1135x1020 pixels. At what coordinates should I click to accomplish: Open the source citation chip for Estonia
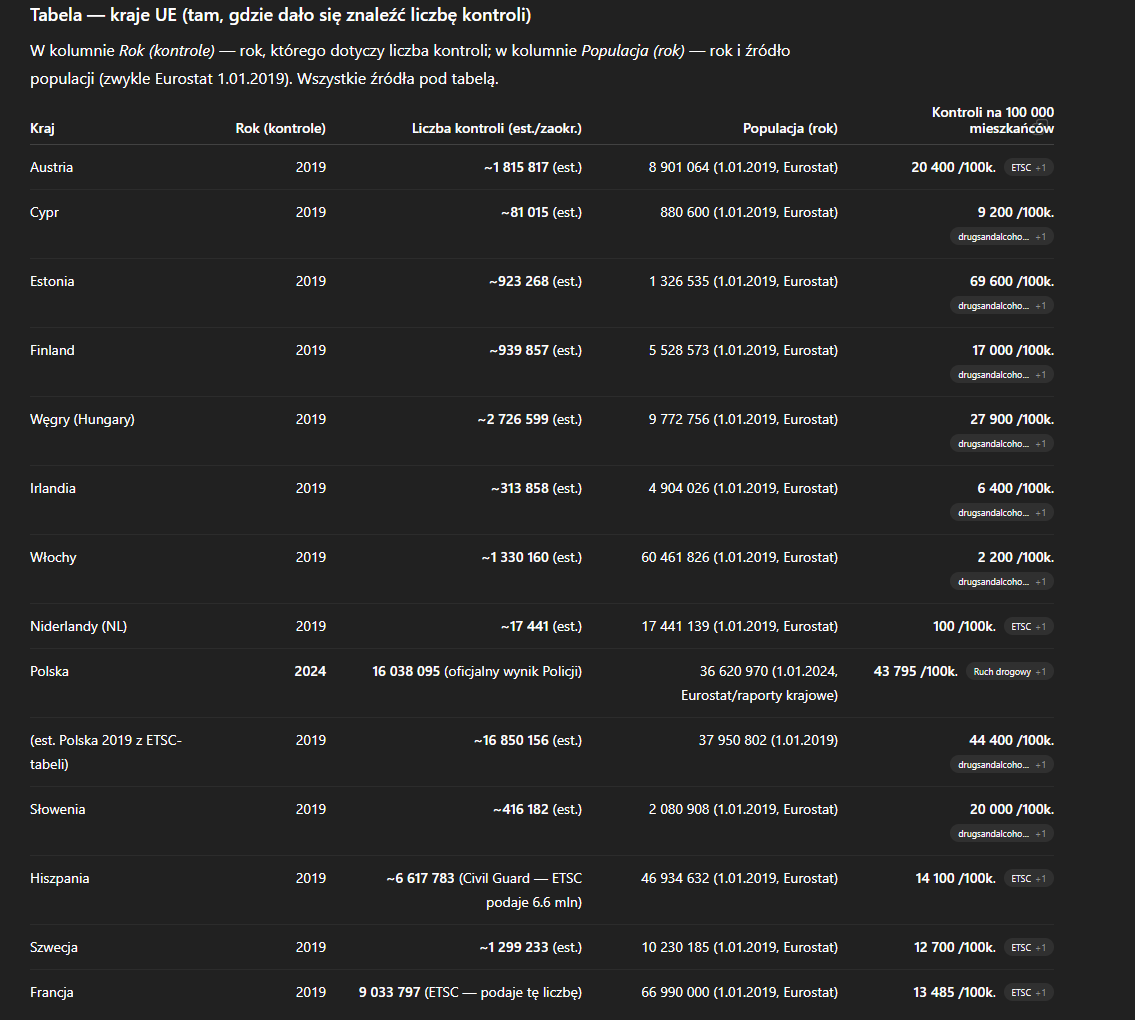coord(1001,306)
